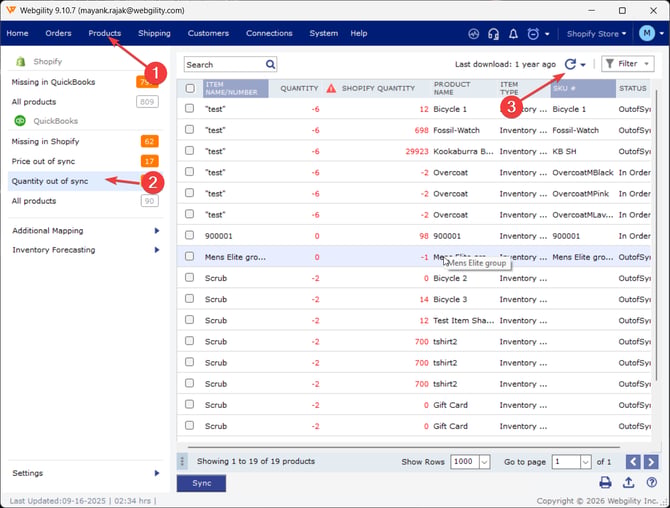Viewport: 670px width, 508px height.
Task: Click the print icon at bottom
Action: click(x=605, y=482)
